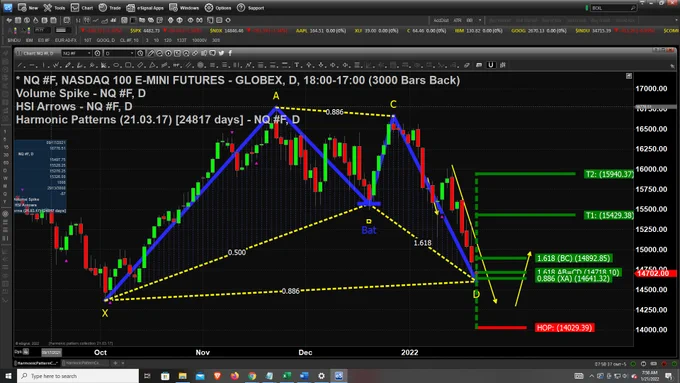The width and height of the screenshot is (680, 383).
Task: Select the trend line drawing tool
Action: coord(20,65)
